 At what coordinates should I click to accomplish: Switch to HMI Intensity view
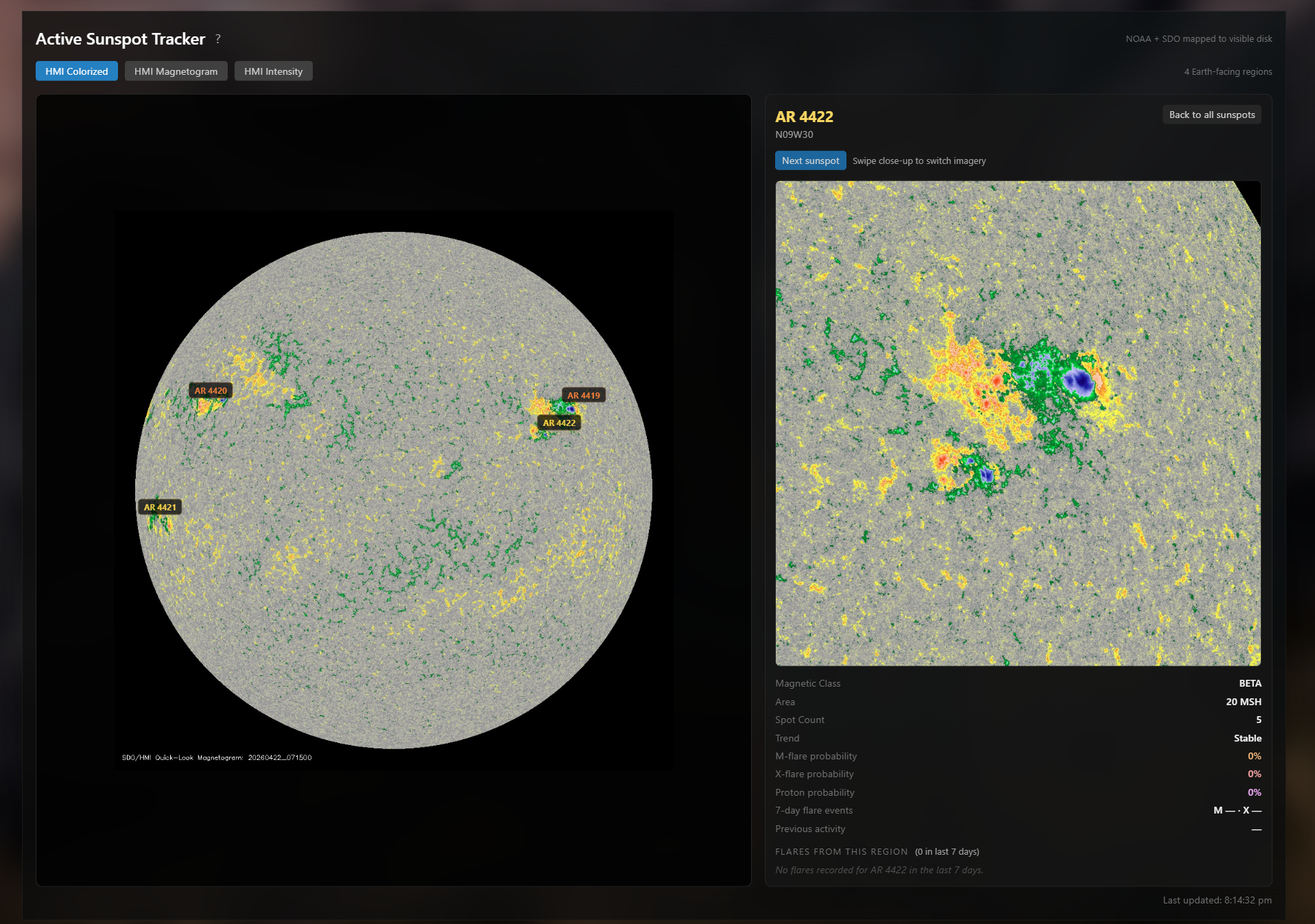(x=274, y=71)
